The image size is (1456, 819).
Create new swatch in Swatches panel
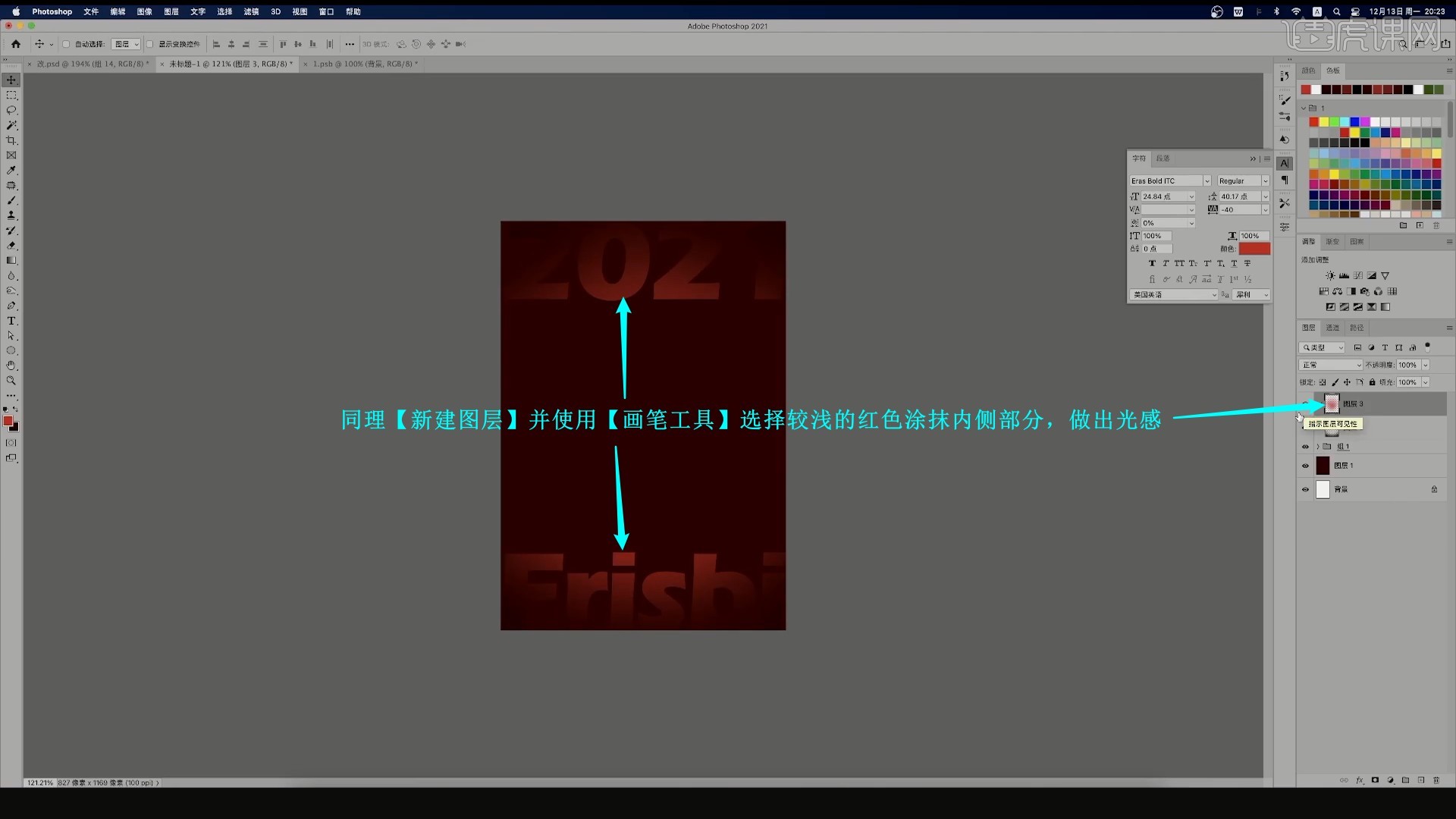coord(1420,225)
